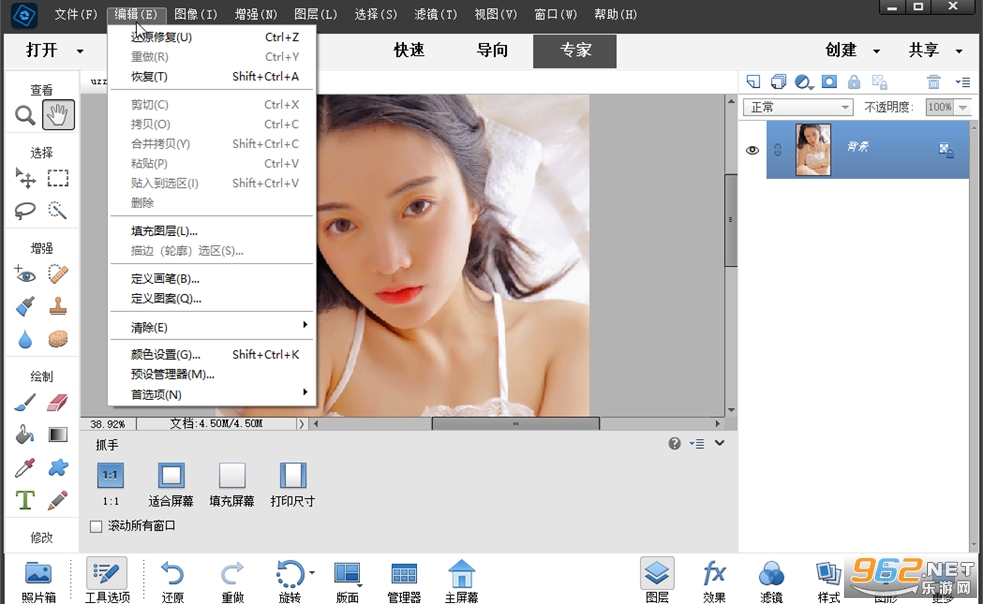Viewport: 983px width, 604px height.
Task: Click the vertical canvas scrollbar thumb
Action: tap(730, 221)
